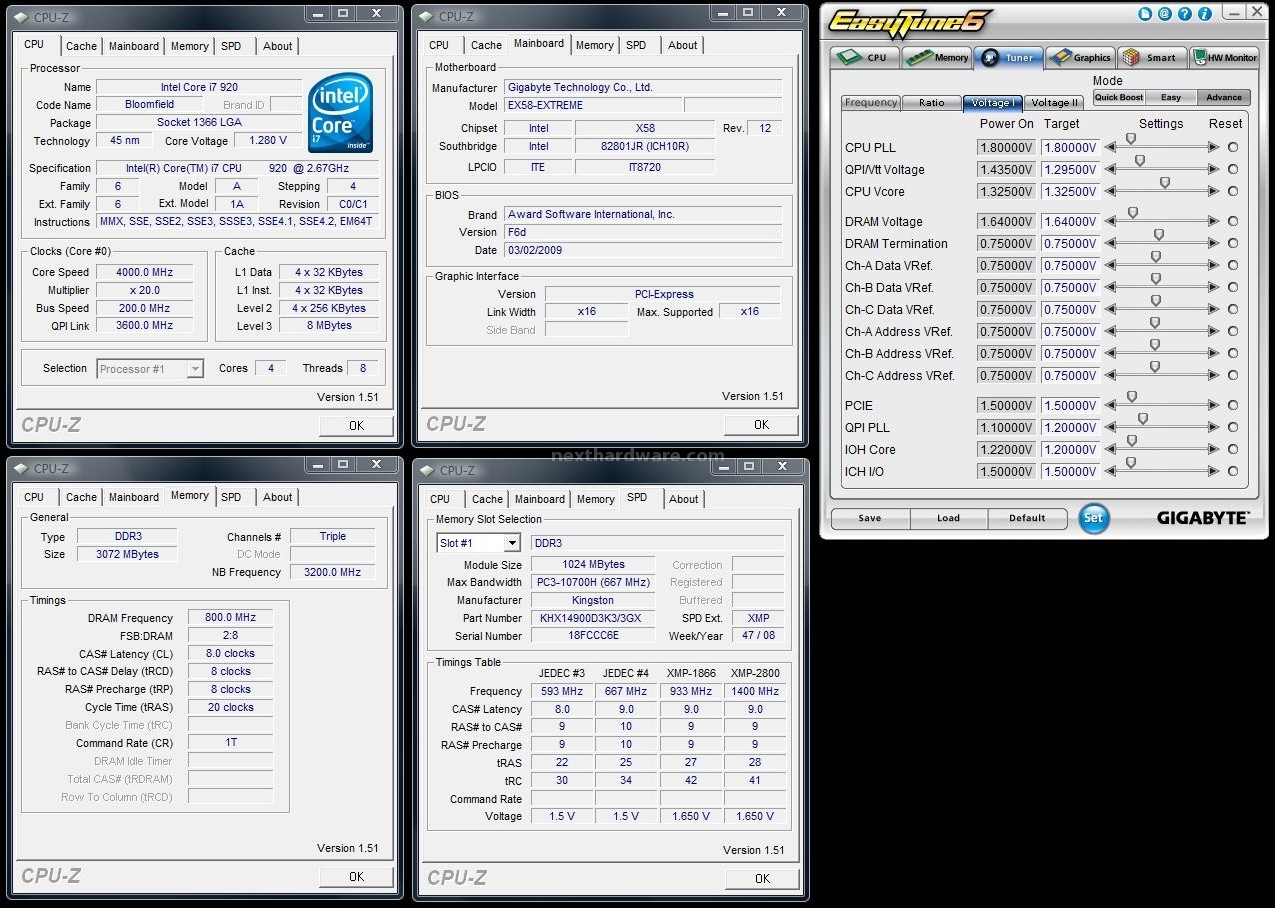Open the EasyTune6 Graphics tab
This screenshot has height=908, width=1275.
pyautogui.click(x=1080, y=57)
